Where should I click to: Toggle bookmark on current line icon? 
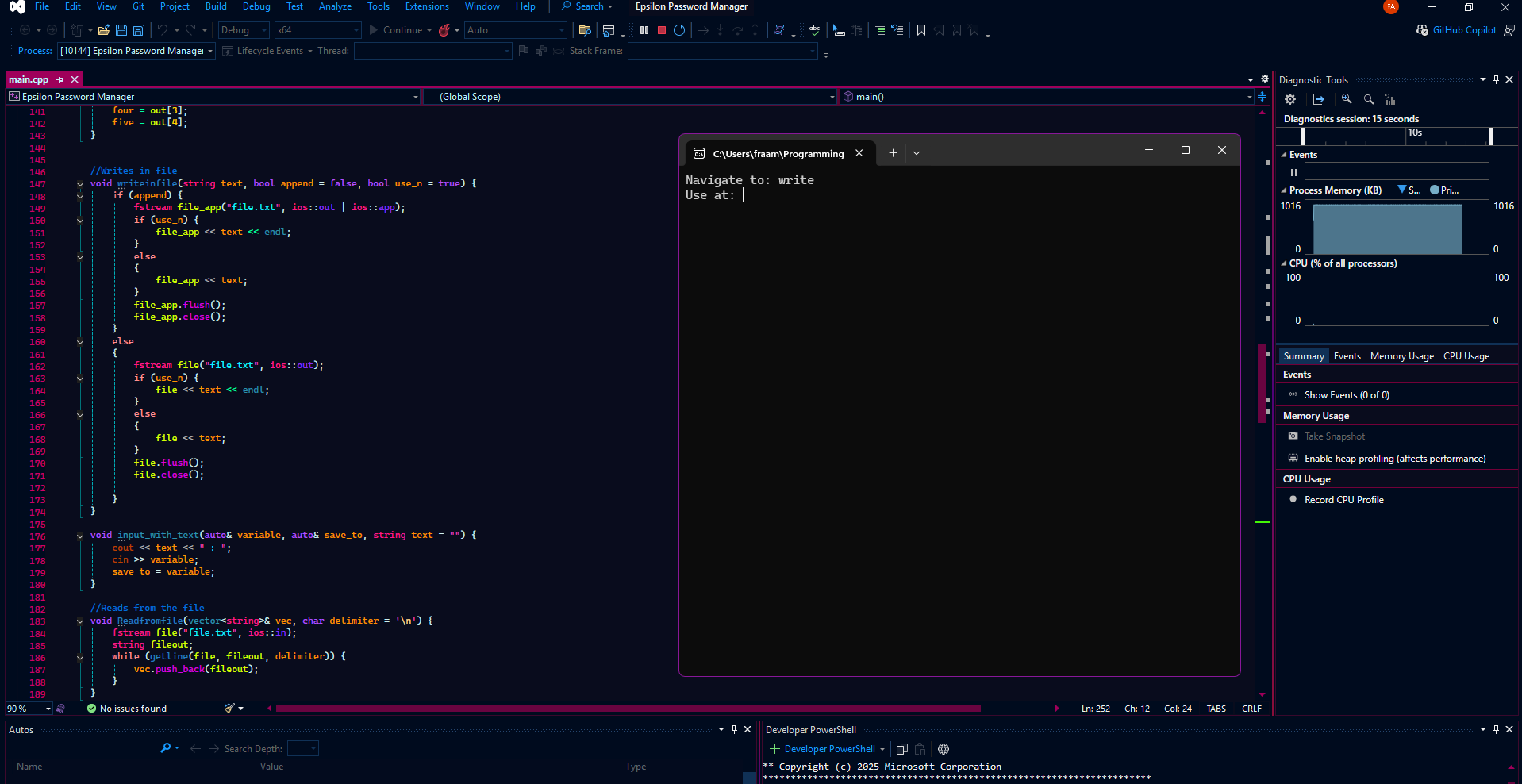(x=921, y=30)
